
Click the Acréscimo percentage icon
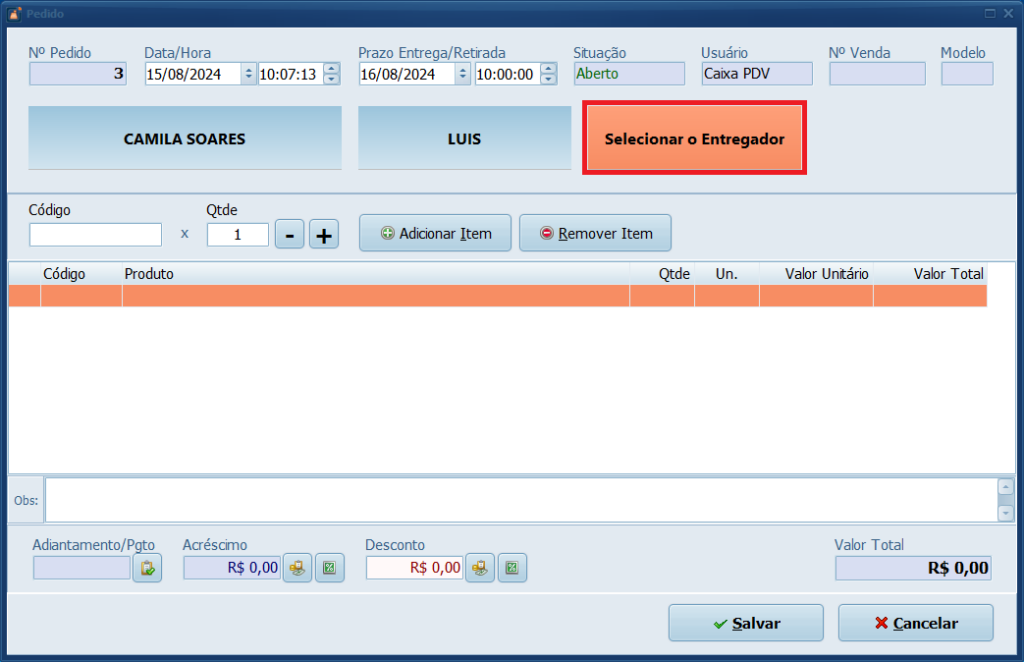coord(329,568)
